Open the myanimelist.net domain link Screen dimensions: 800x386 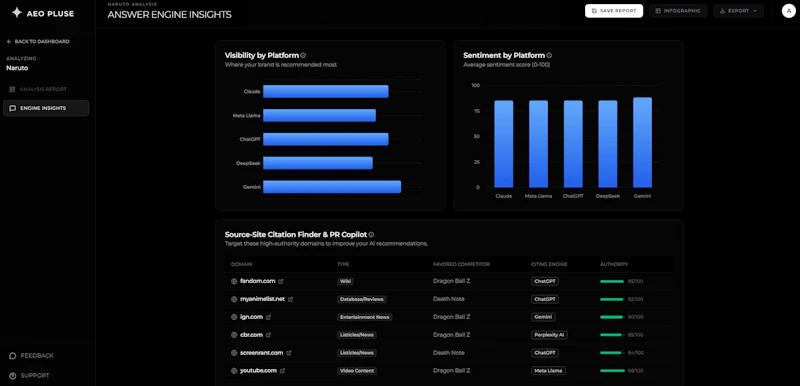pyautogui.click(x=262, y=299)
